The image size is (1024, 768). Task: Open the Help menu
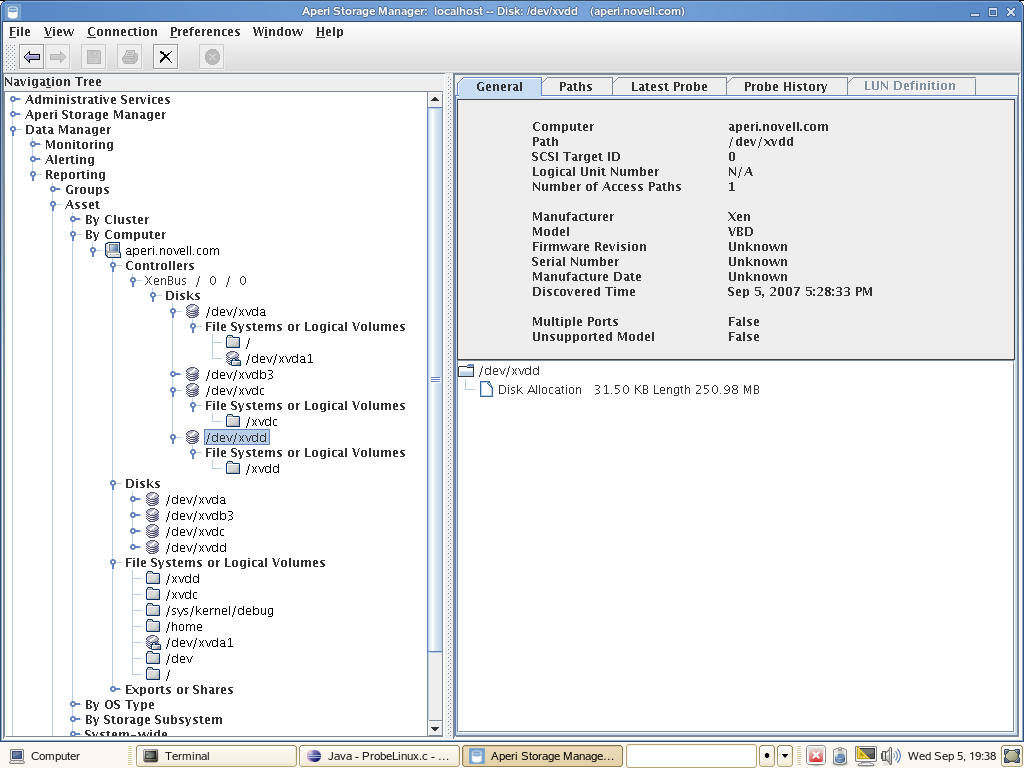[330, 31]
